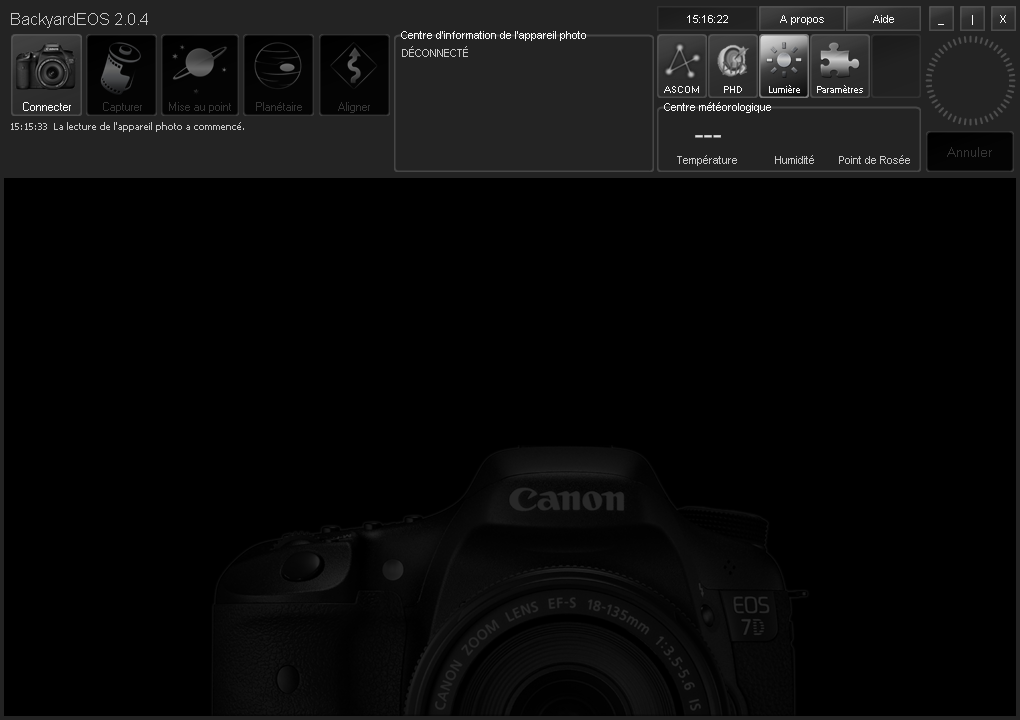Click the Humidité label
This screenshot has width=1020, height=720.
click(794, 160)
